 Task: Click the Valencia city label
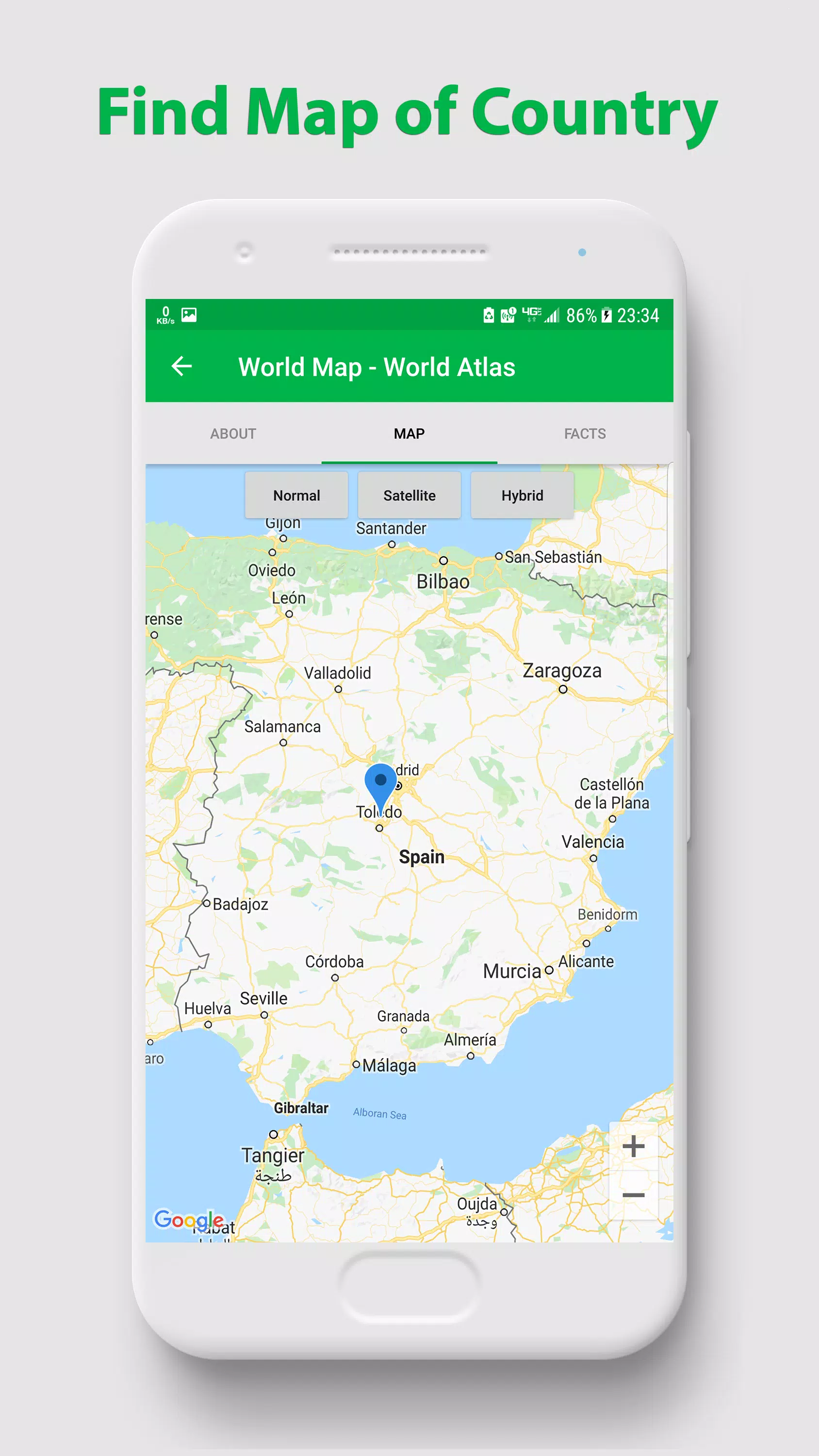click(593, 842)
